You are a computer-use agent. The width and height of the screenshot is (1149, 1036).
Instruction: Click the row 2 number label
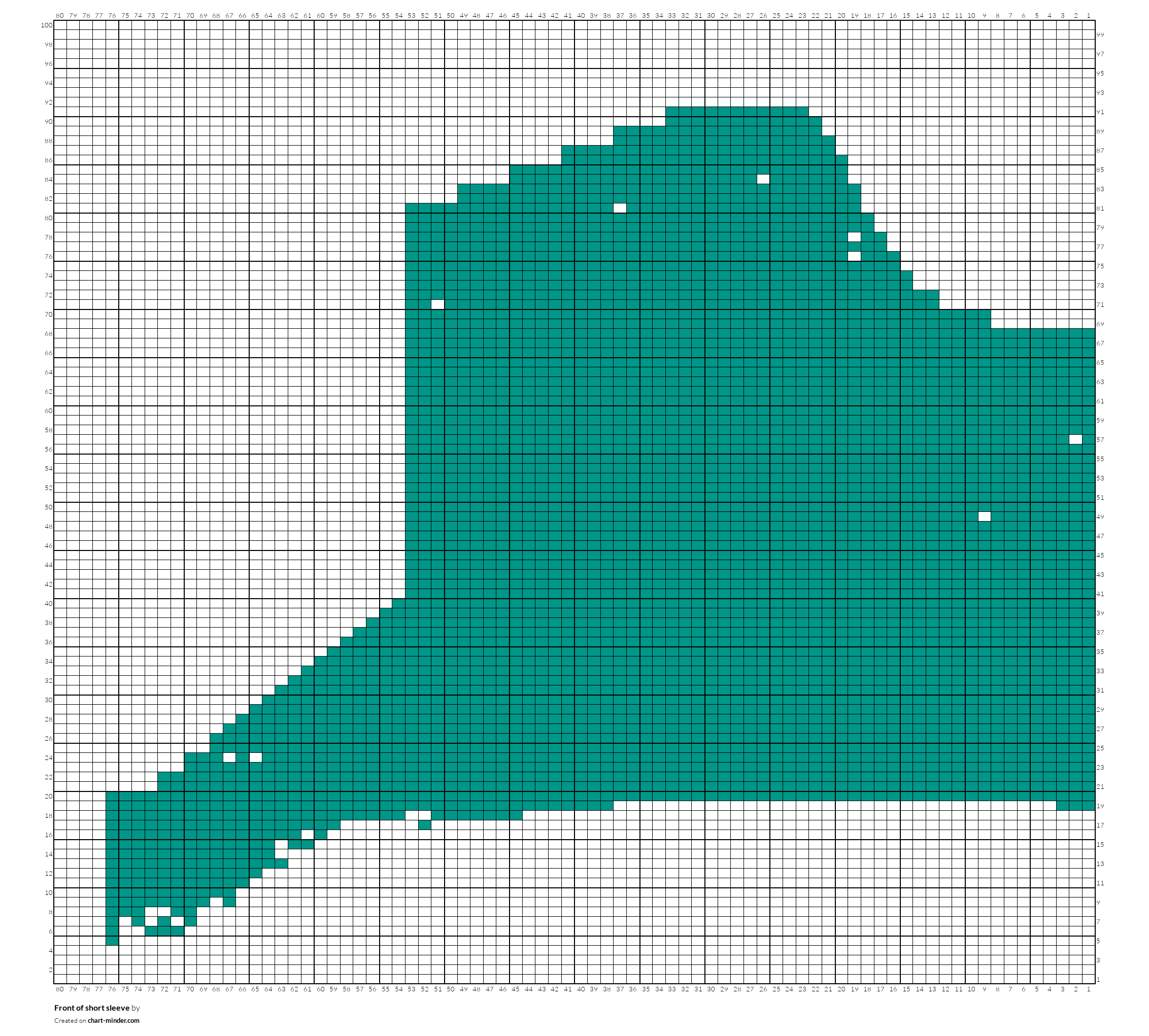coord(50,970)
